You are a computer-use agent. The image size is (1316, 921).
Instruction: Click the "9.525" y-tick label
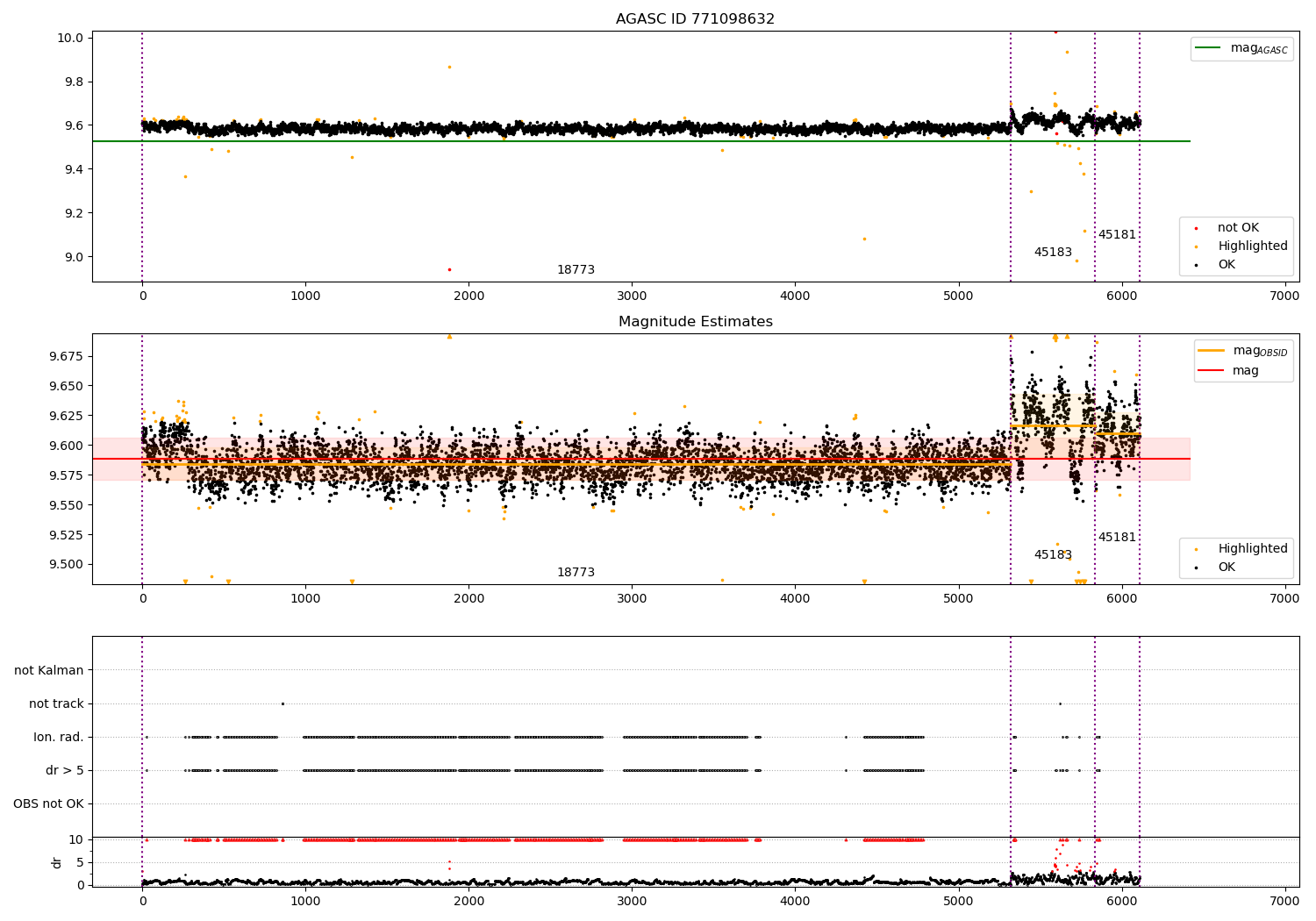[66, 535]
